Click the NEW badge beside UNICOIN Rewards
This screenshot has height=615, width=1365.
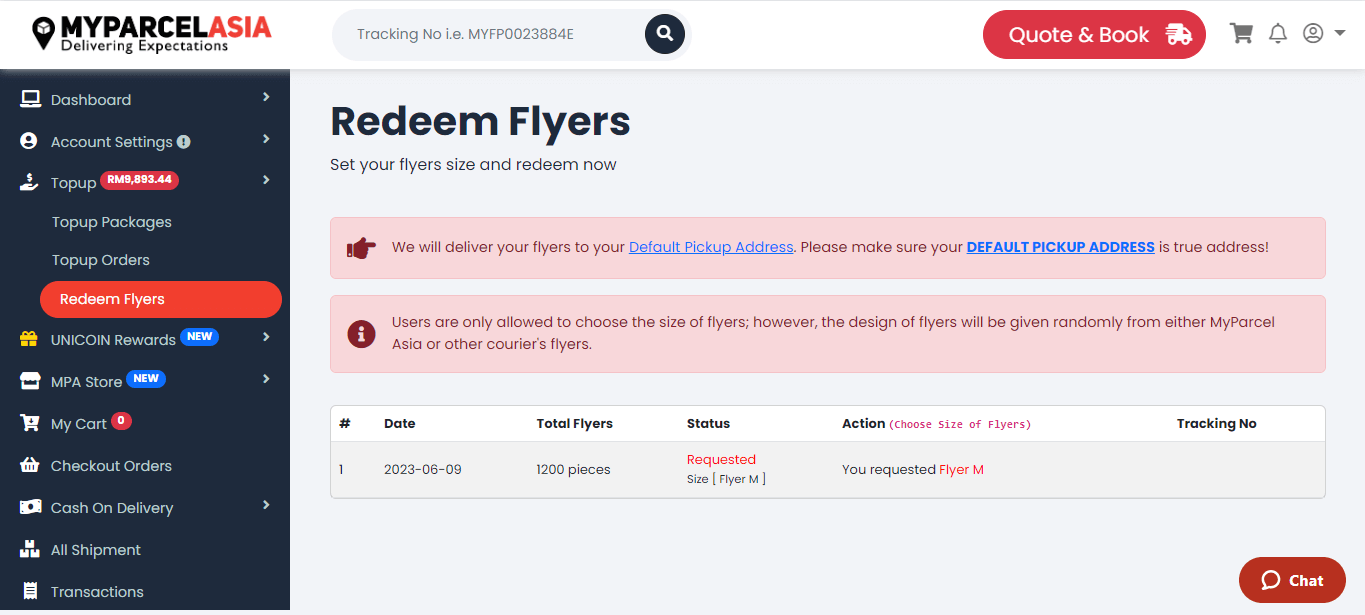click(x=199, y=337)
